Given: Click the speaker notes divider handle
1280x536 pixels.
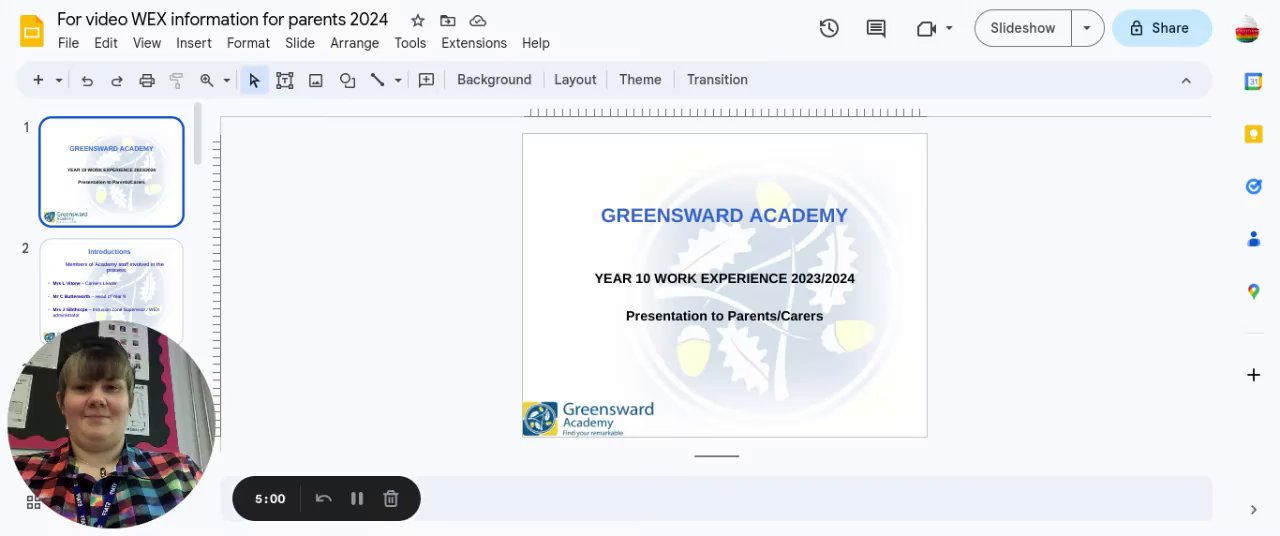Looking at the screenshot, I should coord(717,456).
